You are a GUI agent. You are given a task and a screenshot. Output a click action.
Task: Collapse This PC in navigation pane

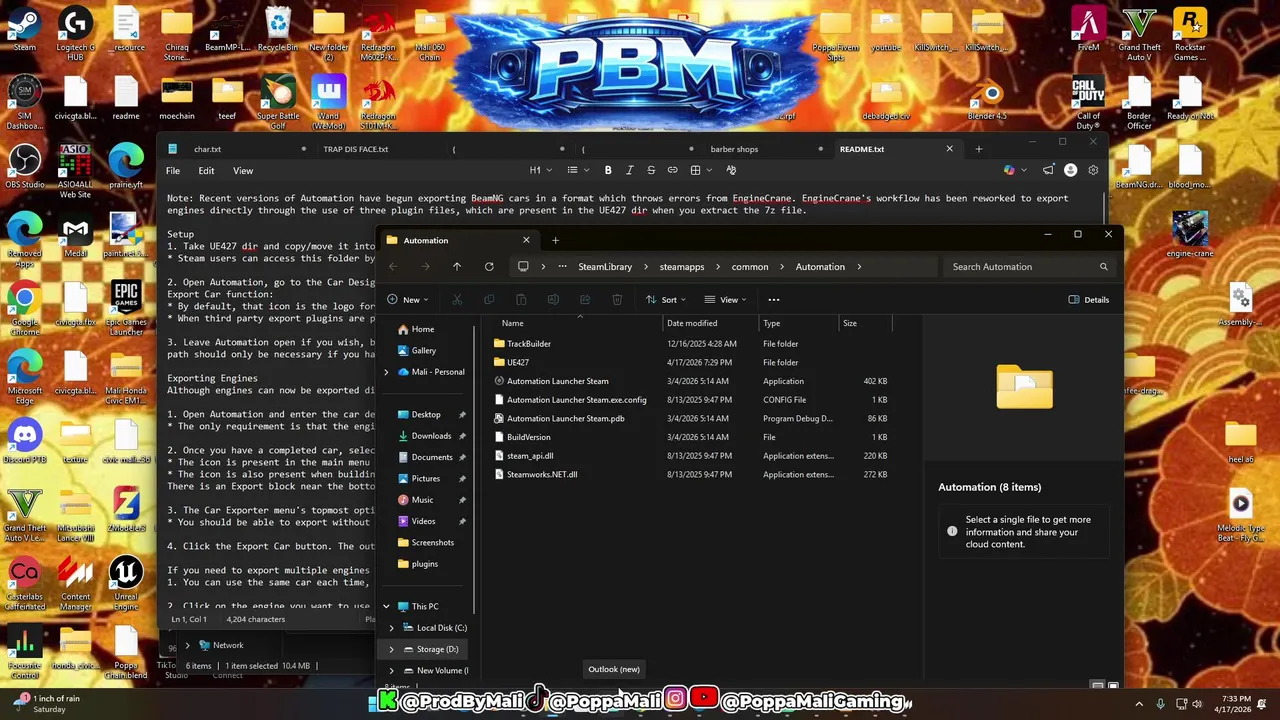(386, 606)
